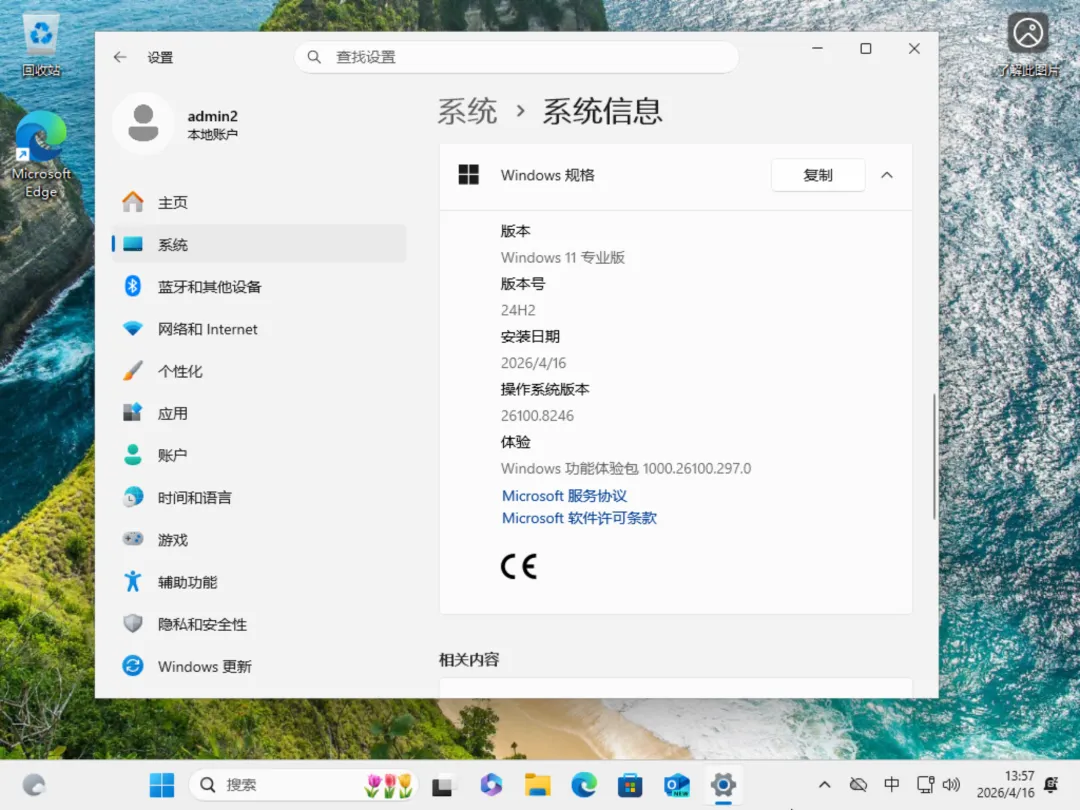Select 系统 in the settings sidebar
The image size is (1080, 810).
coord(258,245)
